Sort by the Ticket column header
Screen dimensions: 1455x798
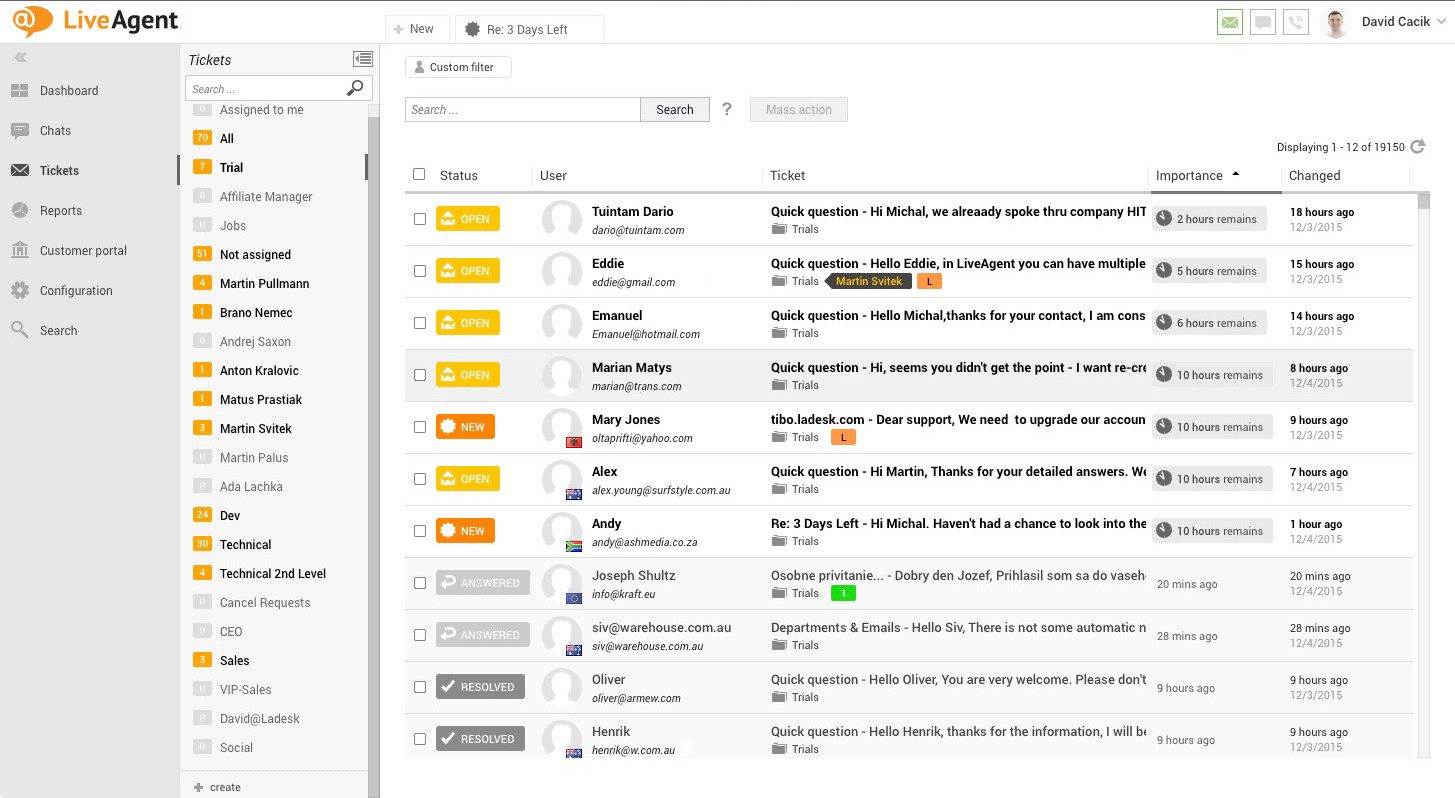click(x=787, y=175)
